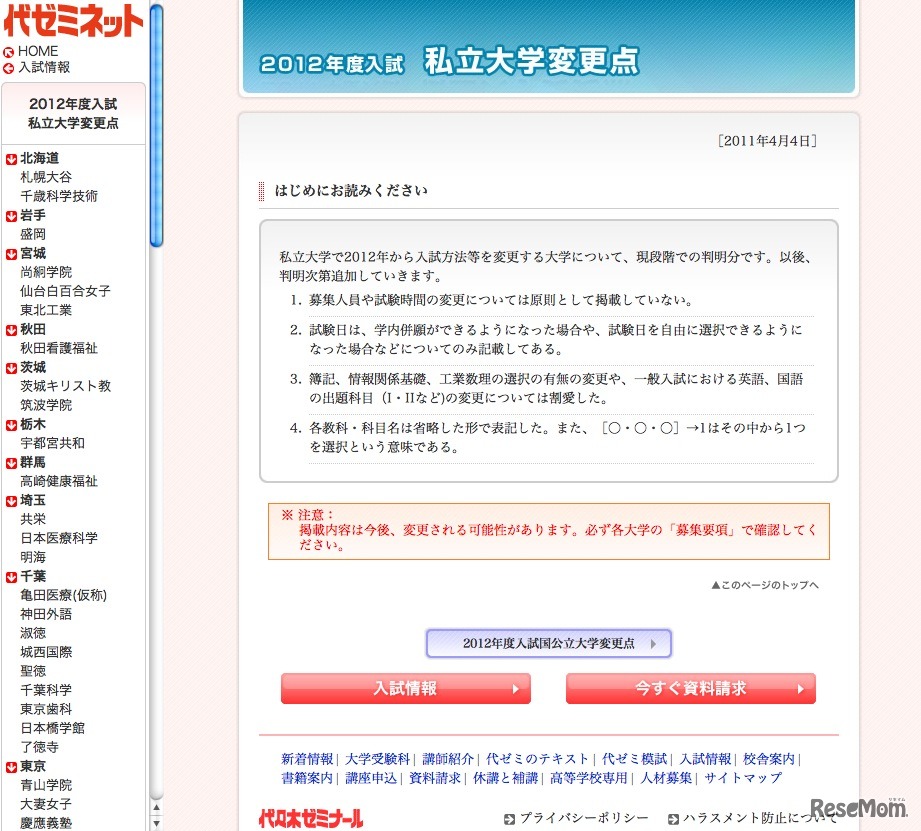Open the 2012年度入試国公立大学変更点 button
Viewport: 921px width, 831px height.
[548, 643]
